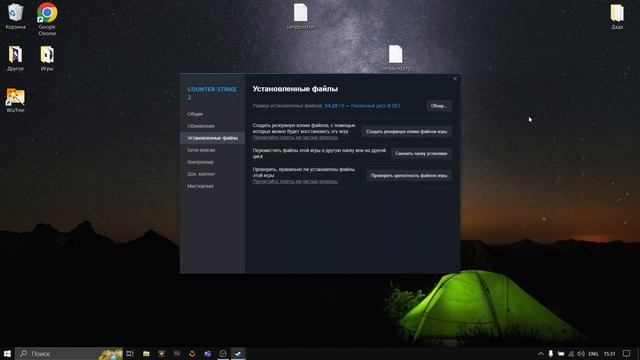
Task: Open the Игры desktop folder
Action: 47,58
